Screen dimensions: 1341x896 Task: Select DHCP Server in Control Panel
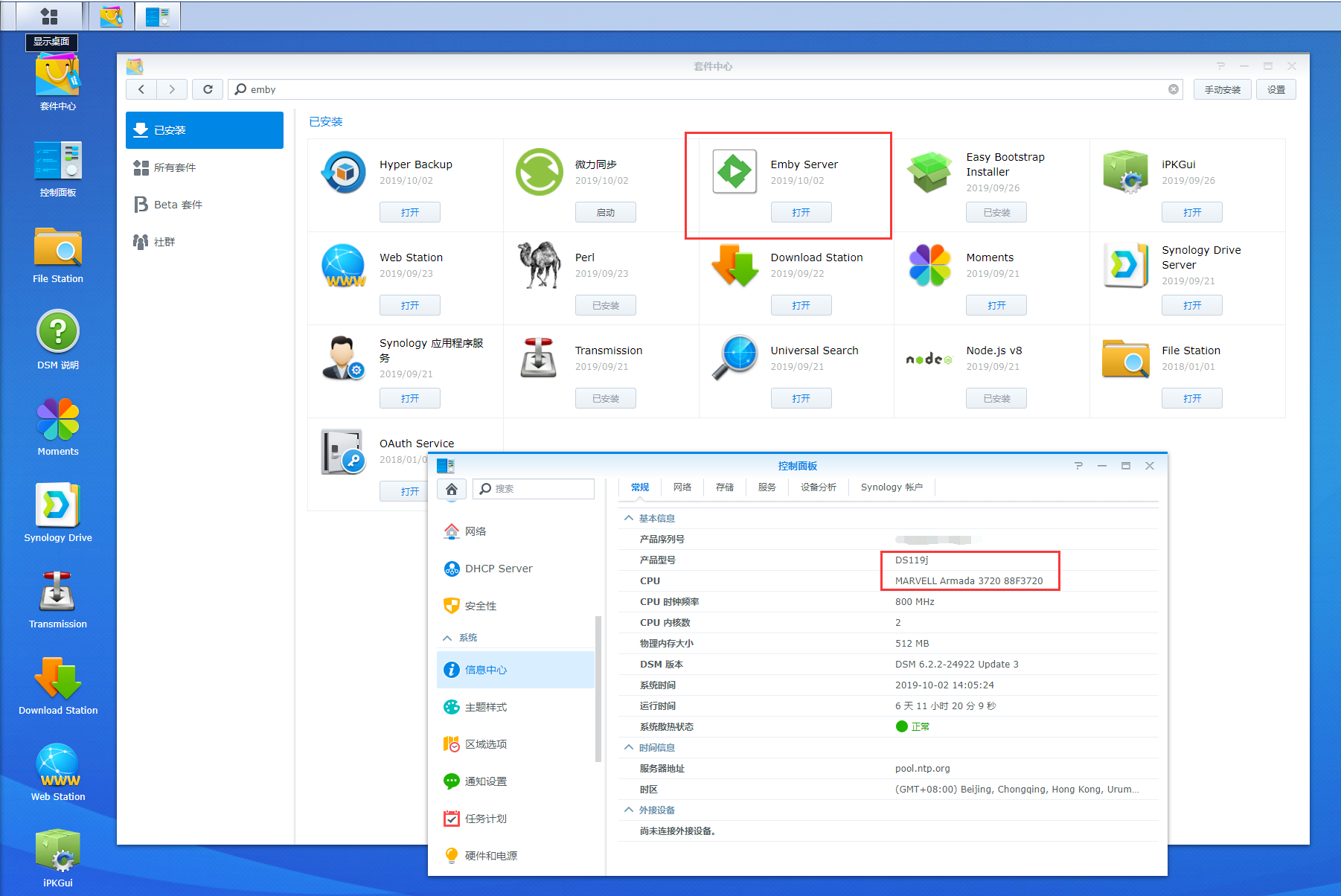click(516, 569)
